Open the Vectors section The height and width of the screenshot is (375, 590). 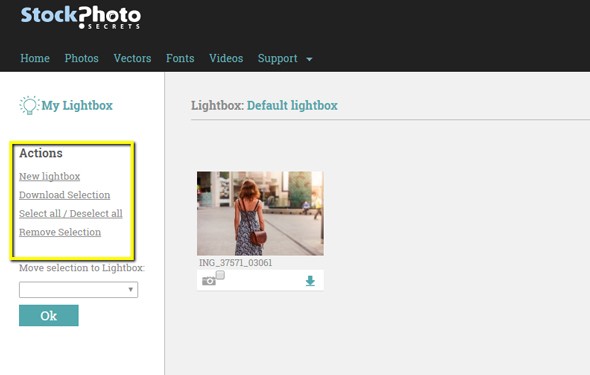132,58
